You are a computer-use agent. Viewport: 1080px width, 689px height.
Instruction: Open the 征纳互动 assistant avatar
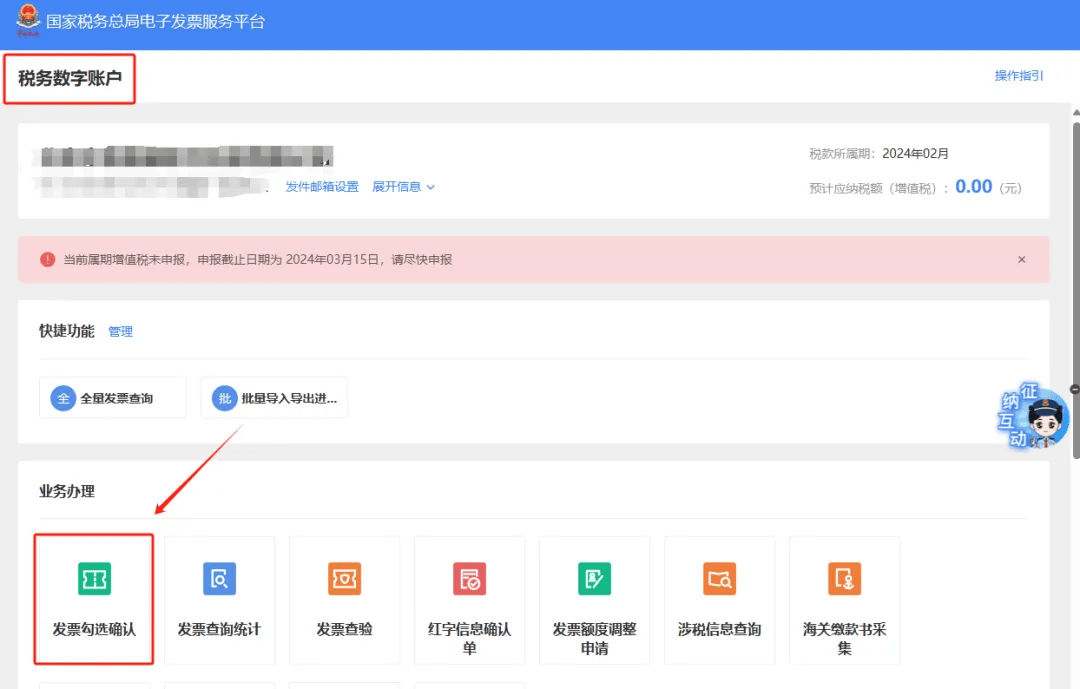[x=1034, y=416]
